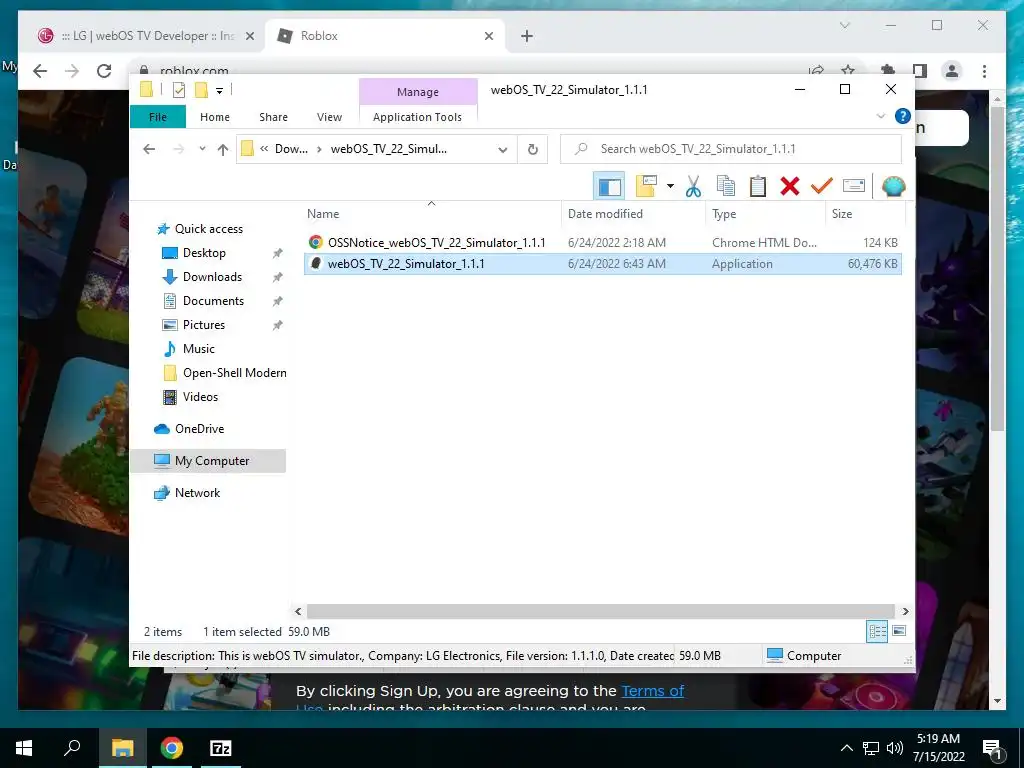Switch to details view button
Viewport: 1024px width, 768px height.
tap(877, 631)
